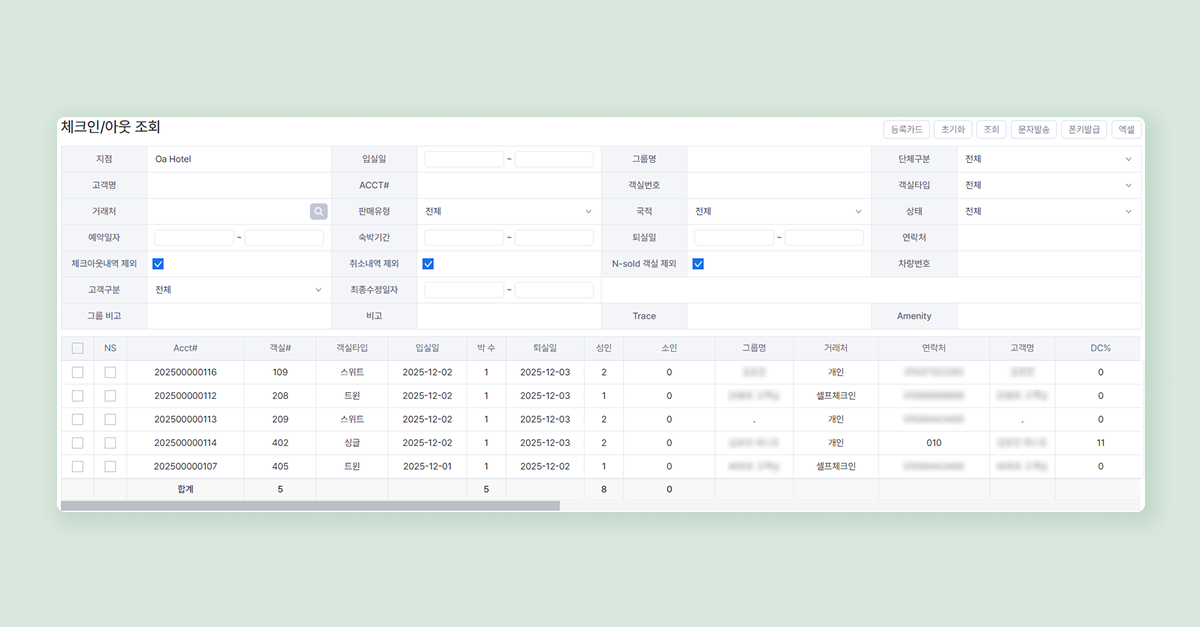The image size is (1200, 627).
Task: Open the 국적 dropdown
Action: pyautogui.click(x=778, y=211)
